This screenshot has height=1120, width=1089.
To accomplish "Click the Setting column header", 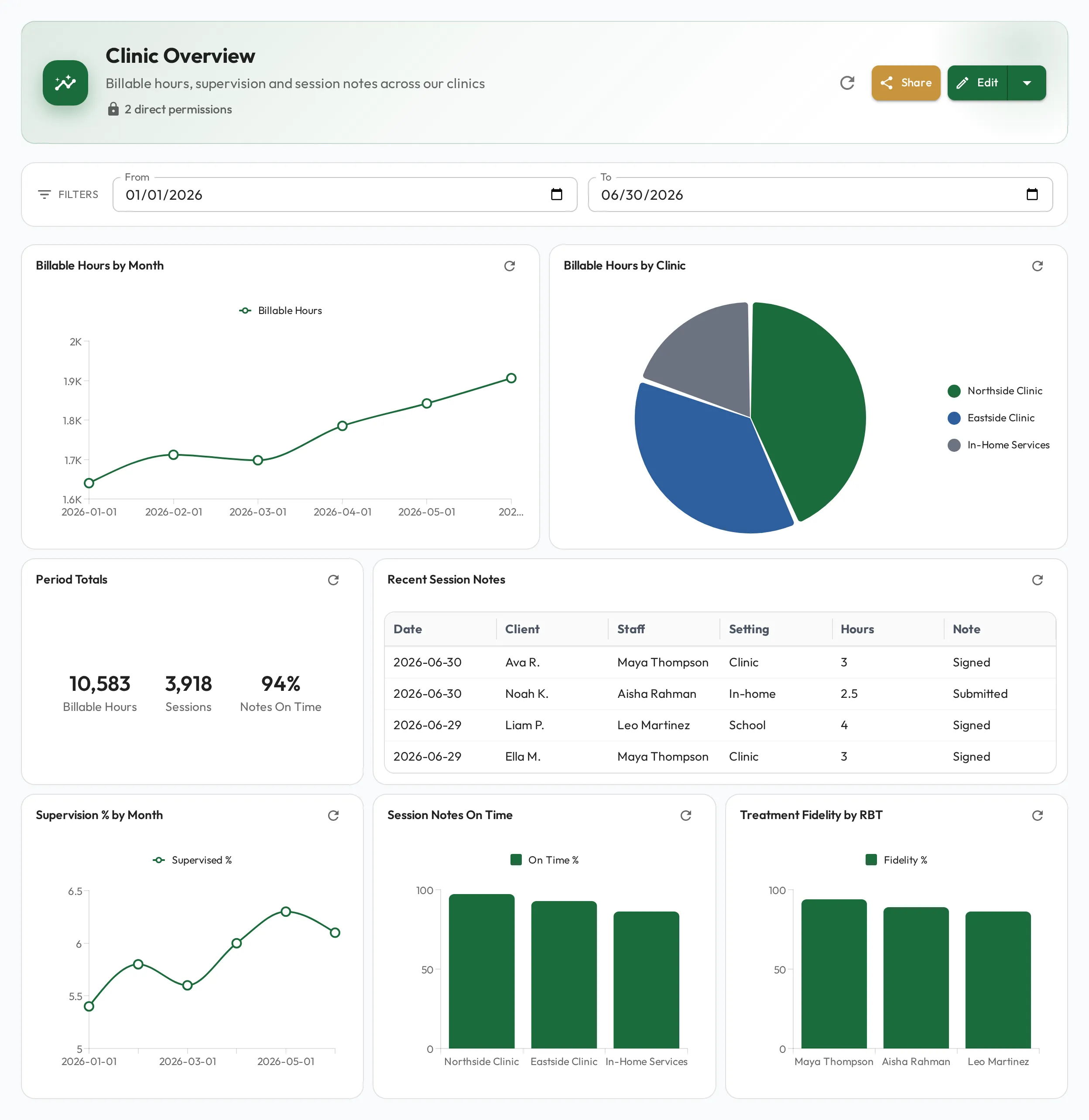I will pos(776,629).
